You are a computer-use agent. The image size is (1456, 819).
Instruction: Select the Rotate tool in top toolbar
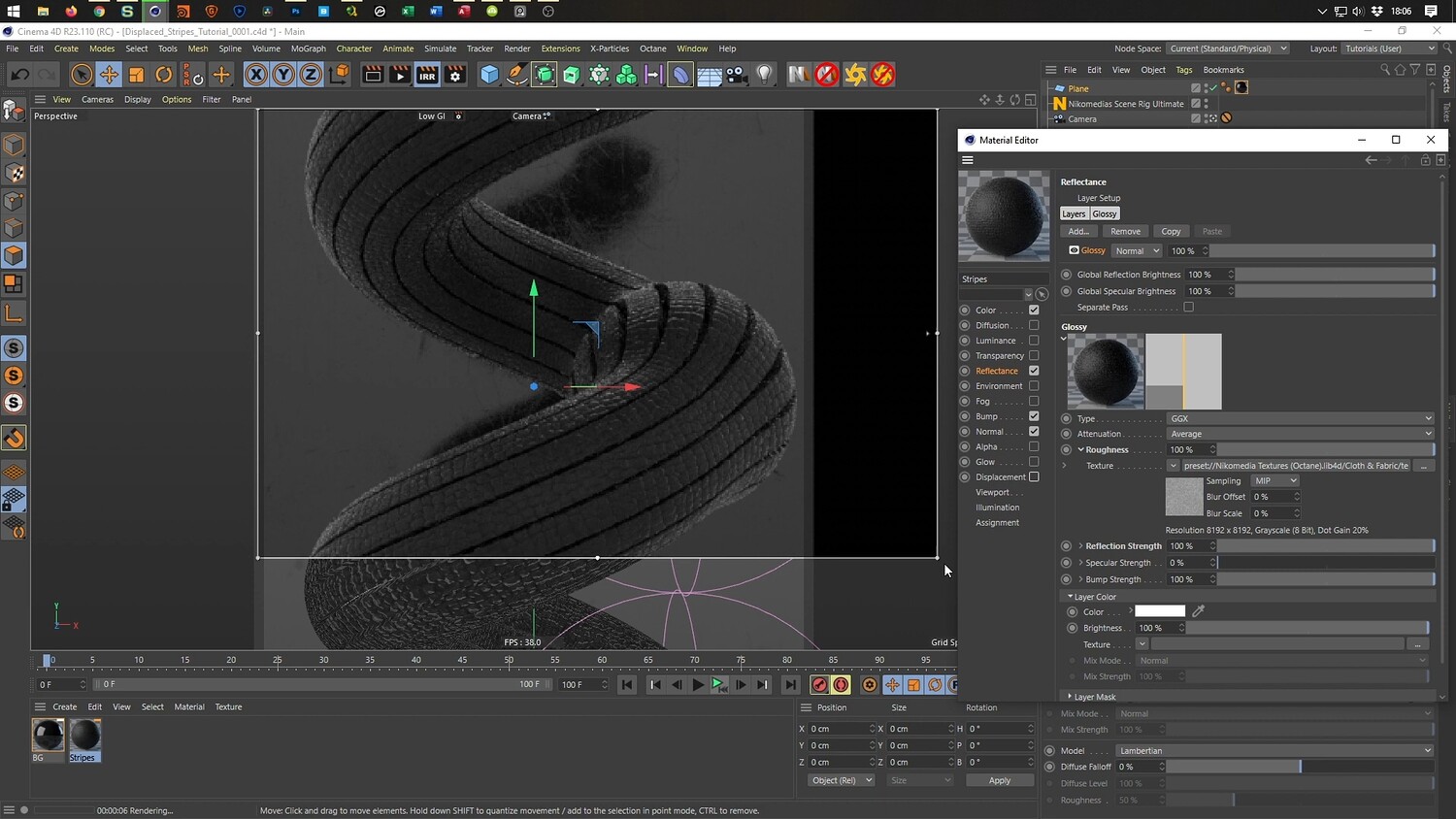(164, 75)
